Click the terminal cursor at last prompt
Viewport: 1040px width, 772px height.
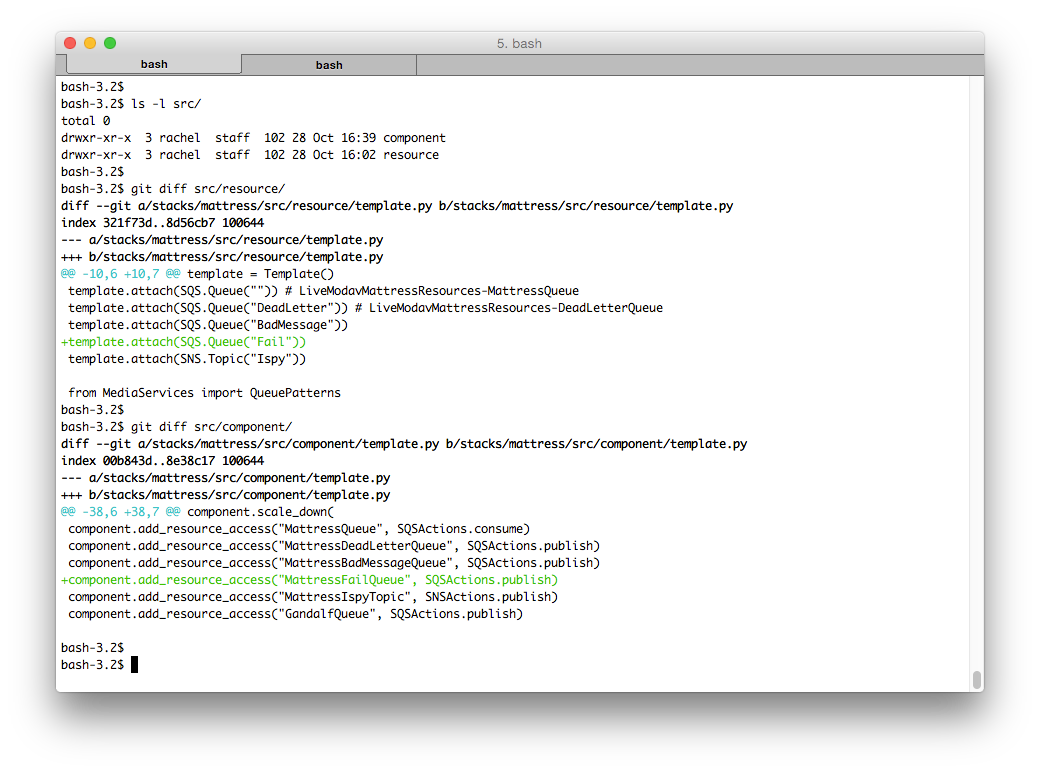click(135, 665)
